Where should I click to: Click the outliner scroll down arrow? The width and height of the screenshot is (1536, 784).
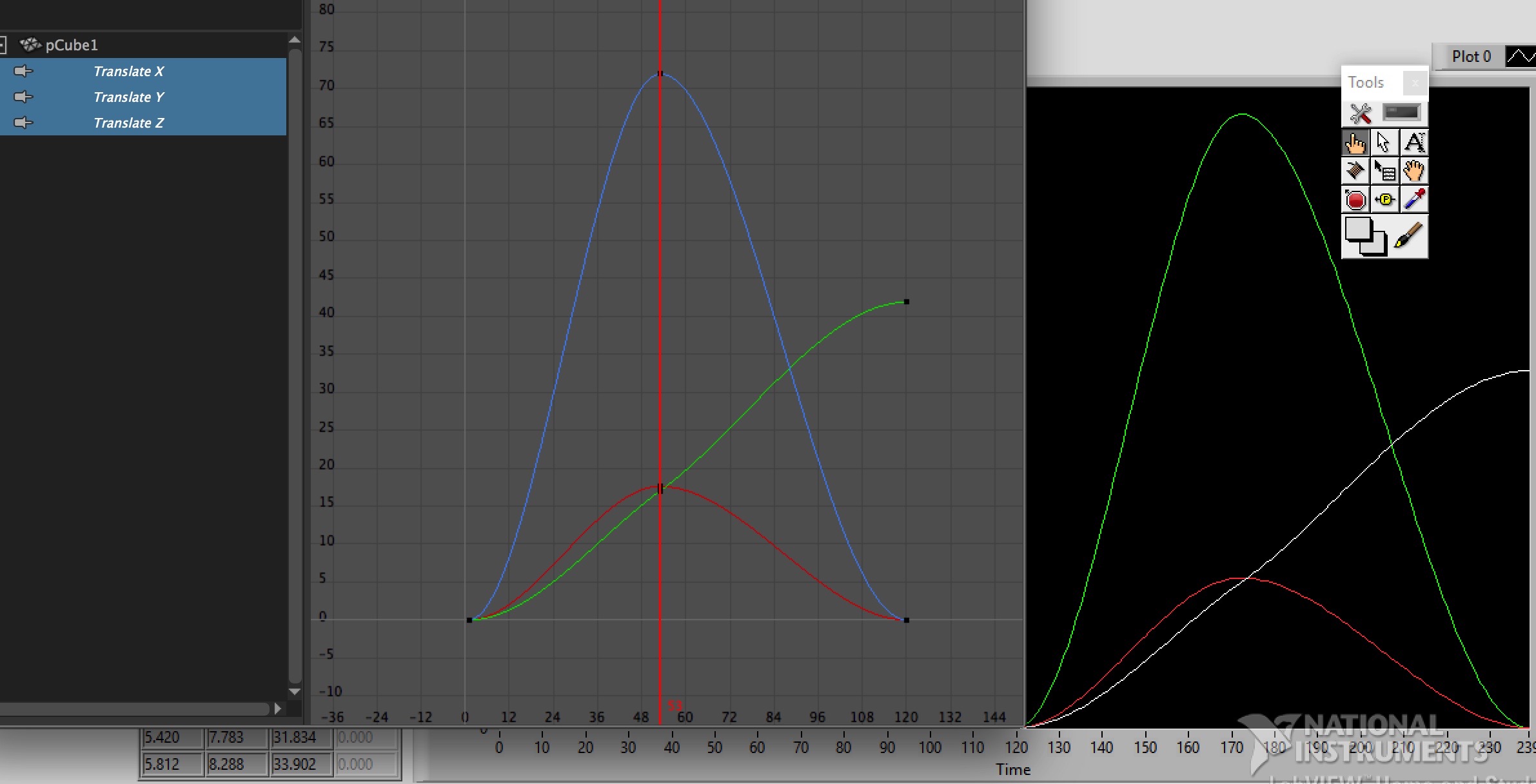point(295,692)
